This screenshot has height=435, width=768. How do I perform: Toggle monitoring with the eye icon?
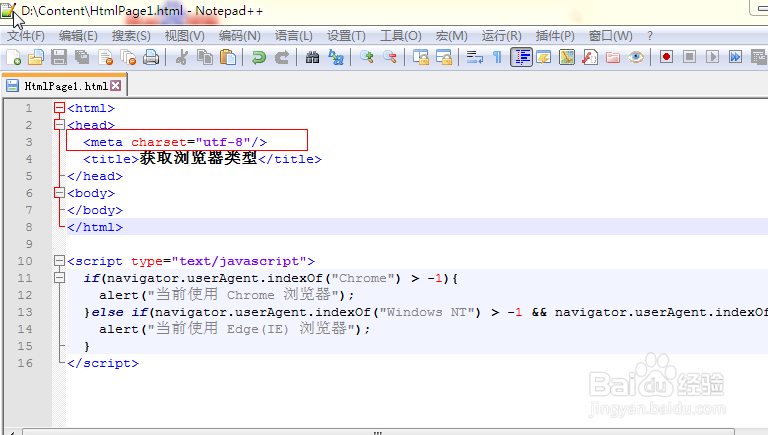(636, 57)
